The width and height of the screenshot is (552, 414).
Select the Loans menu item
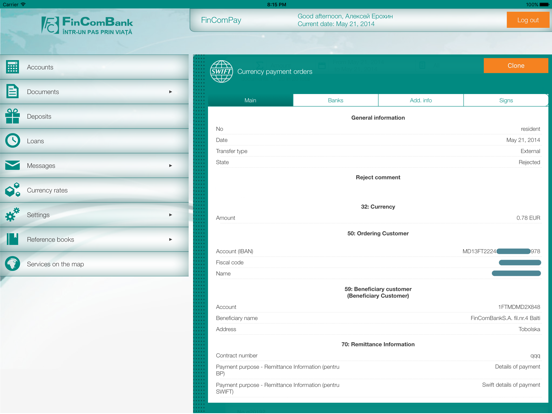click(94, 141)
